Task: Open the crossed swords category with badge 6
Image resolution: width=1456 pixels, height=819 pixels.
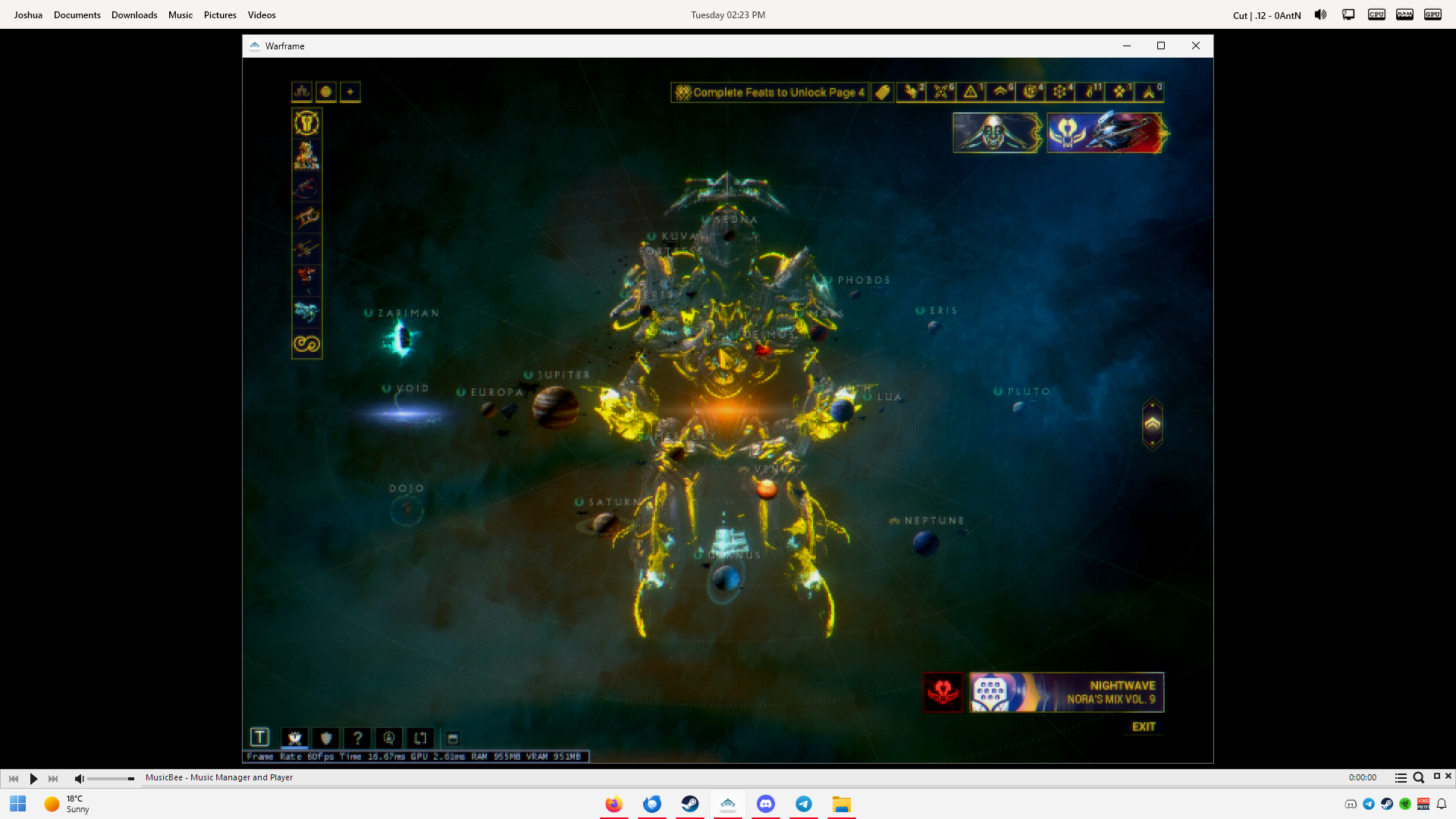Action: click(x=941, y=93)
